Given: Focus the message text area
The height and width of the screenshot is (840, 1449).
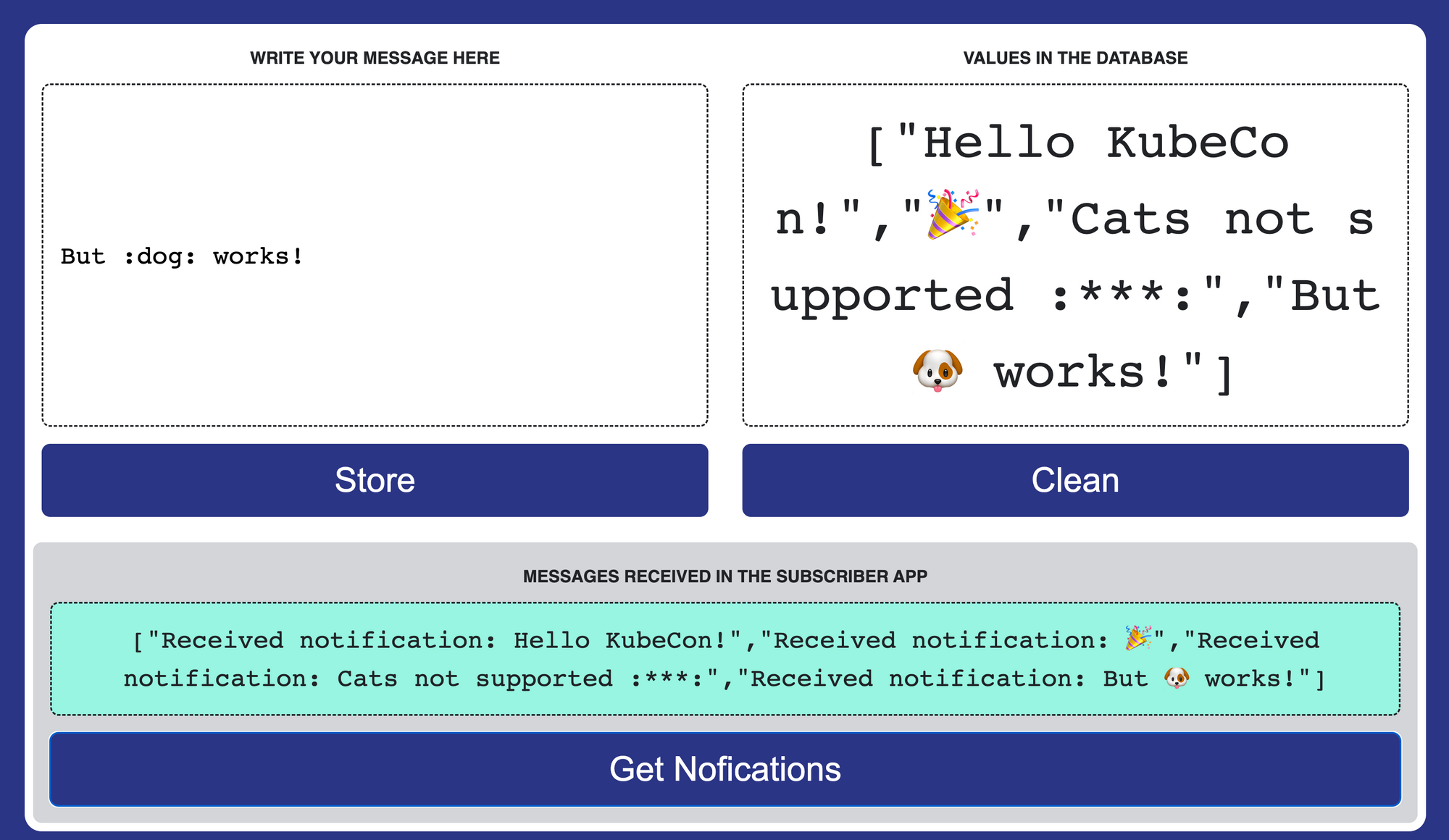Looking at the screenshot, I should 375,255.
